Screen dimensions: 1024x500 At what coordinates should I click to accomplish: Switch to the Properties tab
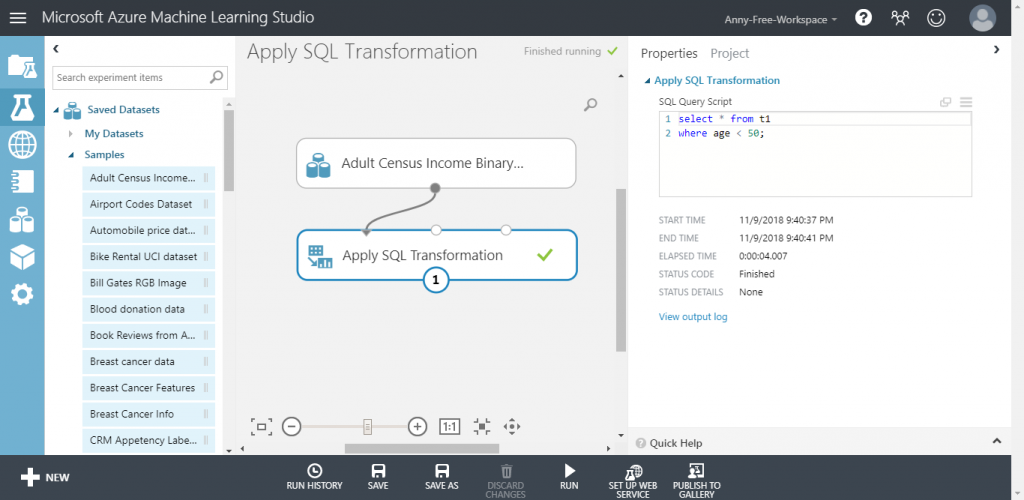[669, 54]
